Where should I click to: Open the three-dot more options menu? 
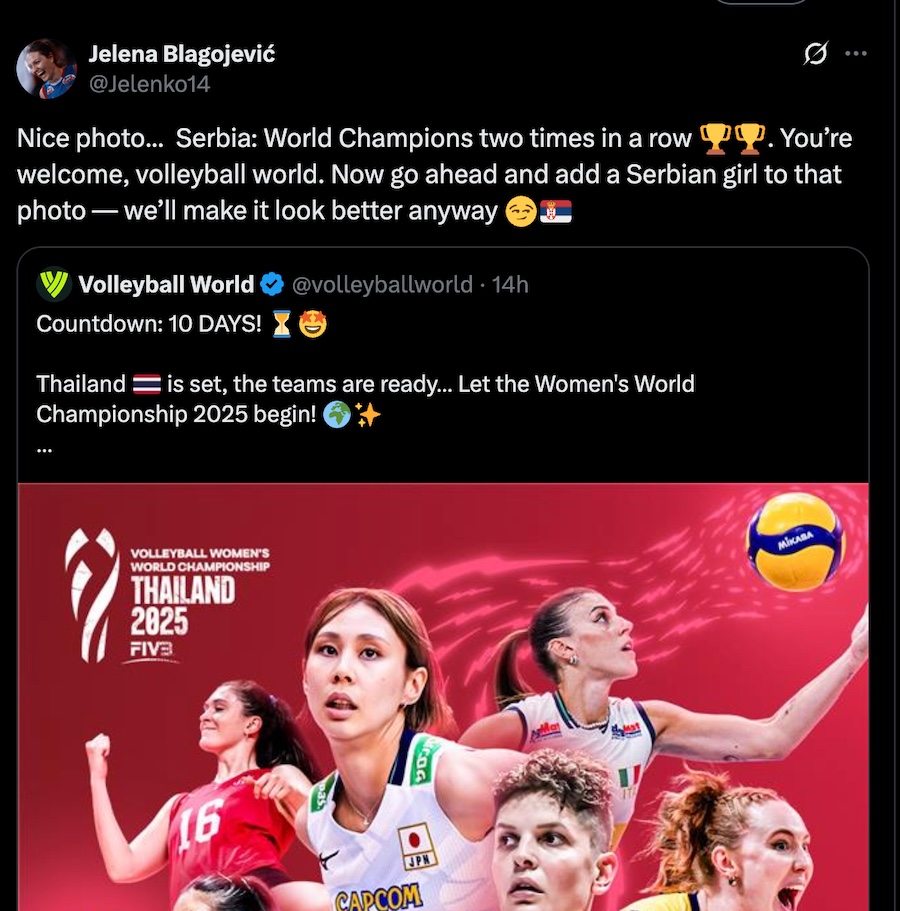point(856,53)
